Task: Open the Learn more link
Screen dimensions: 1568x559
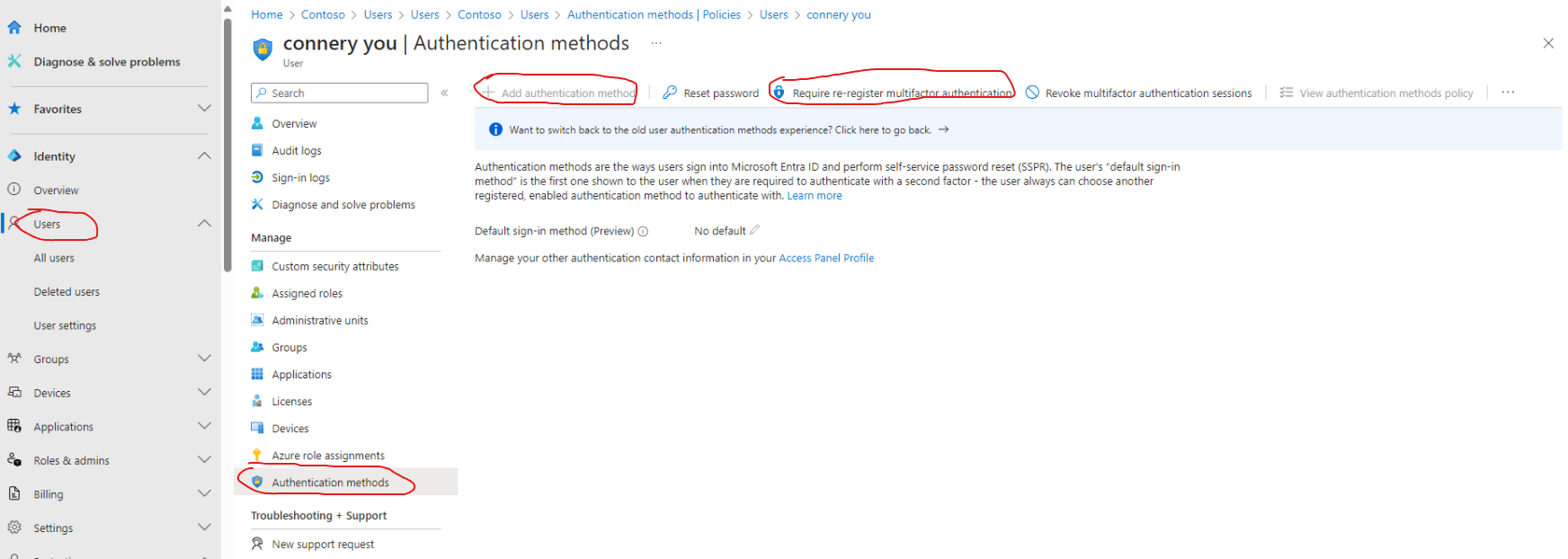Action: [x=815, y=196]
